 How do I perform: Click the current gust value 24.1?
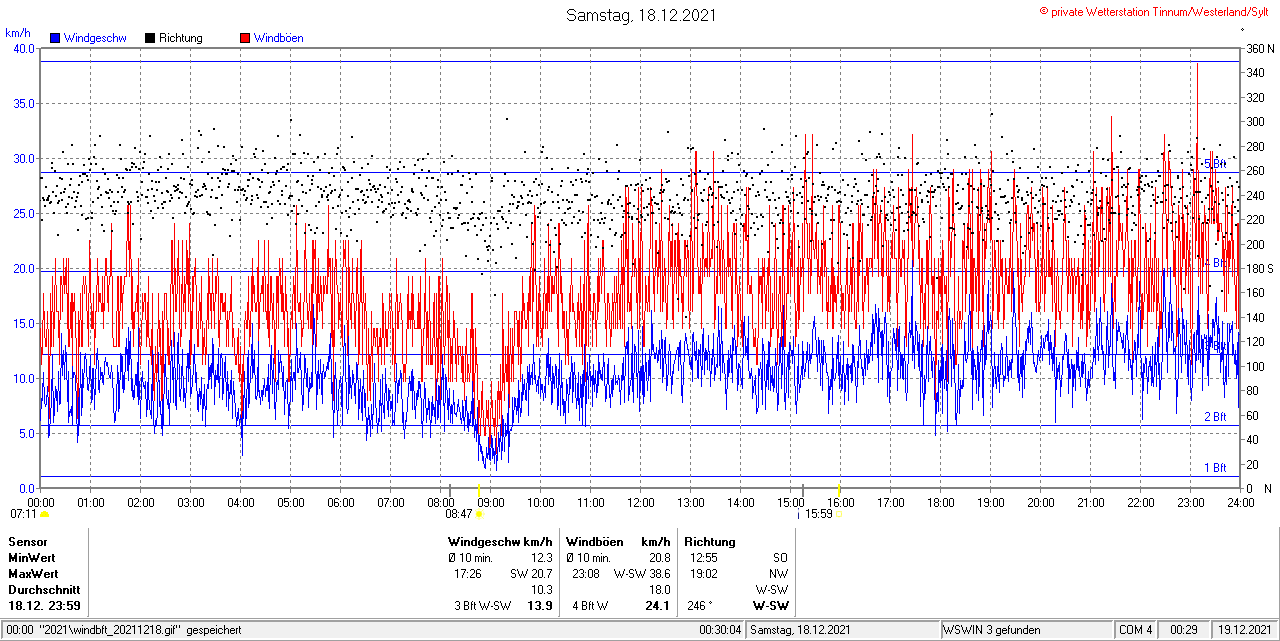[x=657, y=606]
